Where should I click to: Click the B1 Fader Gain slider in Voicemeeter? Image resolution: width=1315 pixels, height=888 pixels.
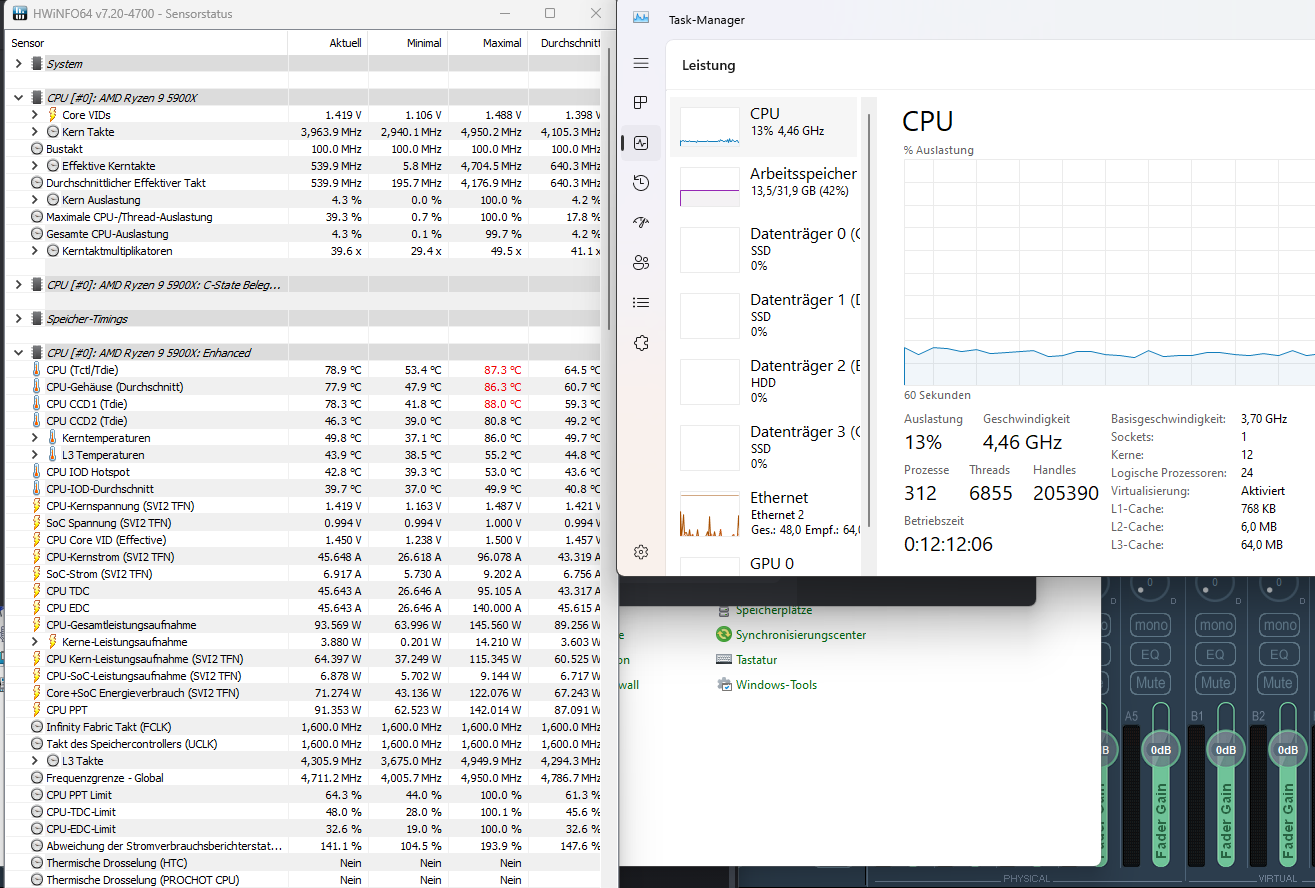click(x=1226, y=783)
